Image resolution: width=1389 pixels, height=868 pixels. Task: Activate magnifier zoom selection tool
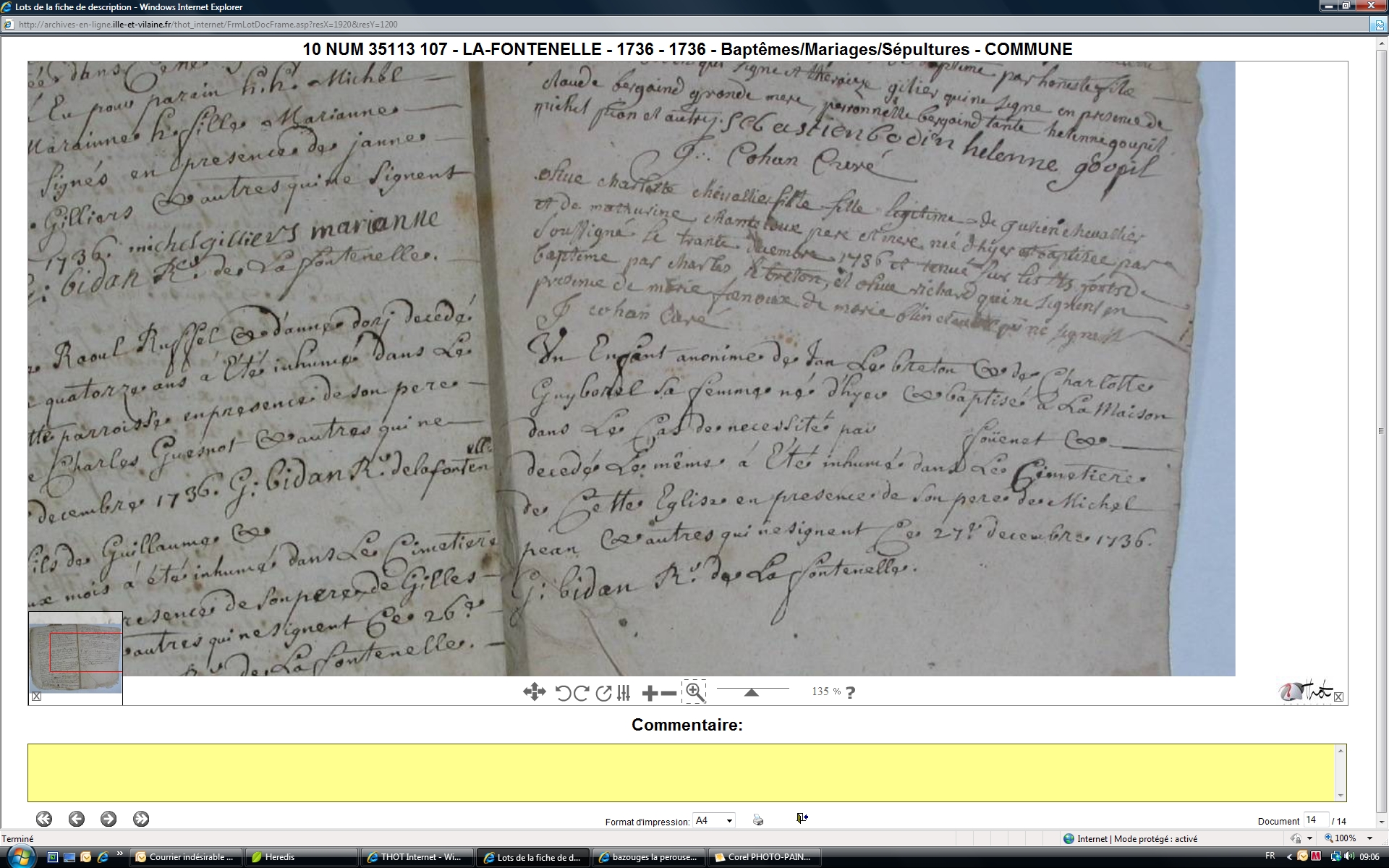click(x=694, y=692)
